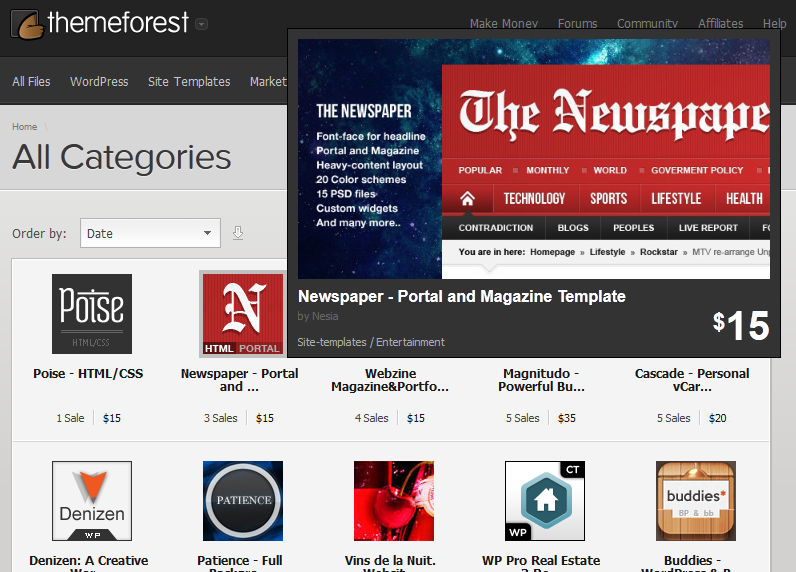Open the Forums link
Viewport: 796px width, 572px height.
click(x=577, y=23)
